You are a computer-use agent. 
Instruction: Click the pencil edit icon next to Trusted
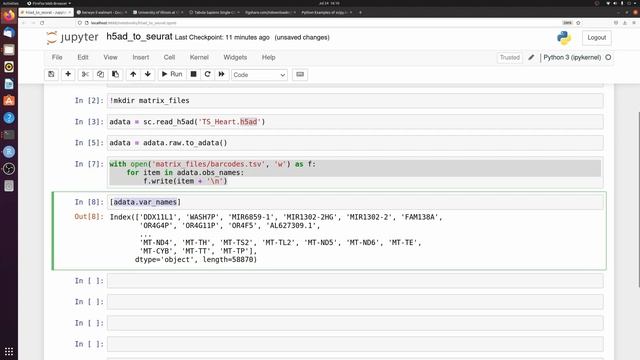click(x=531, y=58)
